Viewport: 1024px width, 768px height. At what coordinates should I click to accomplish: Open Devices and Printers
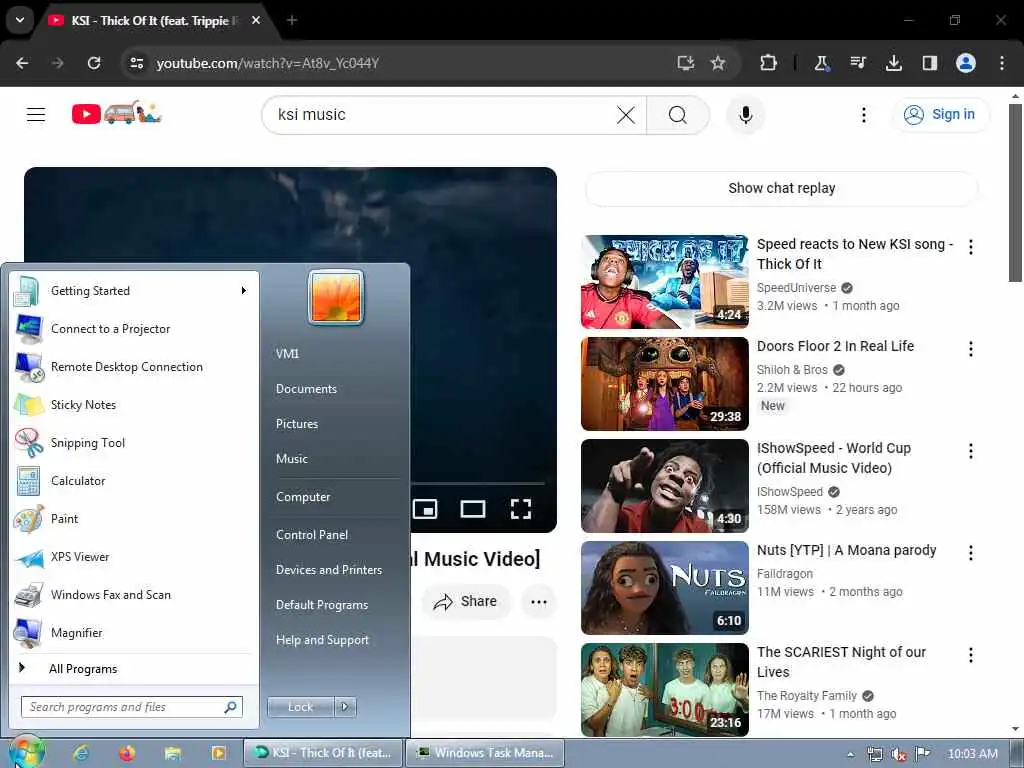point(328,569)
